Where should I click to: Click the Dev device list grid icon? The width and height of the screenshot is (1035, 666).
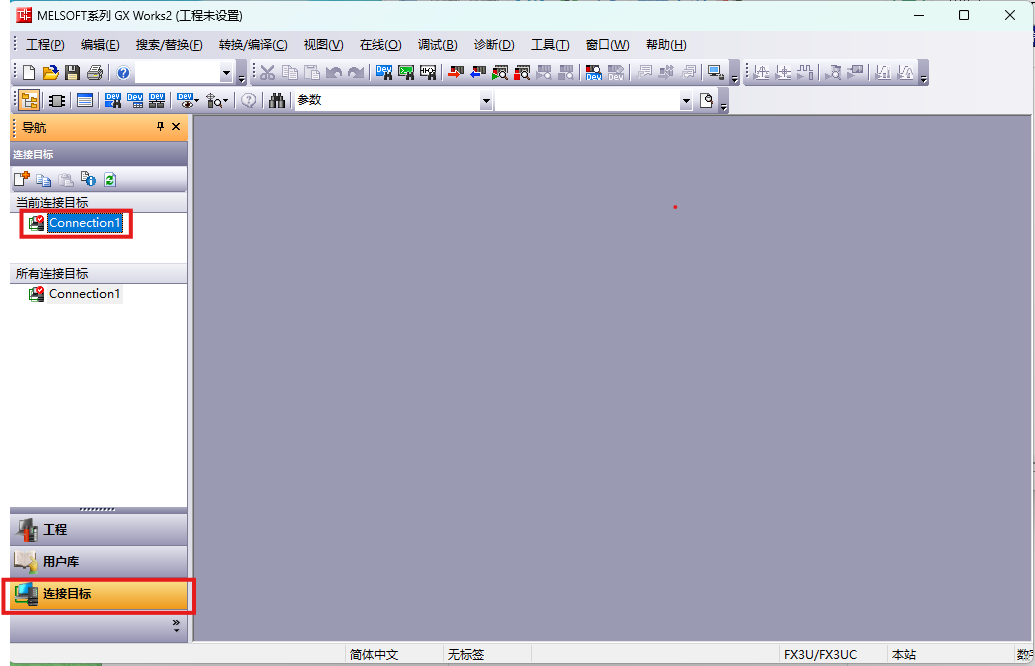(135, 100)
